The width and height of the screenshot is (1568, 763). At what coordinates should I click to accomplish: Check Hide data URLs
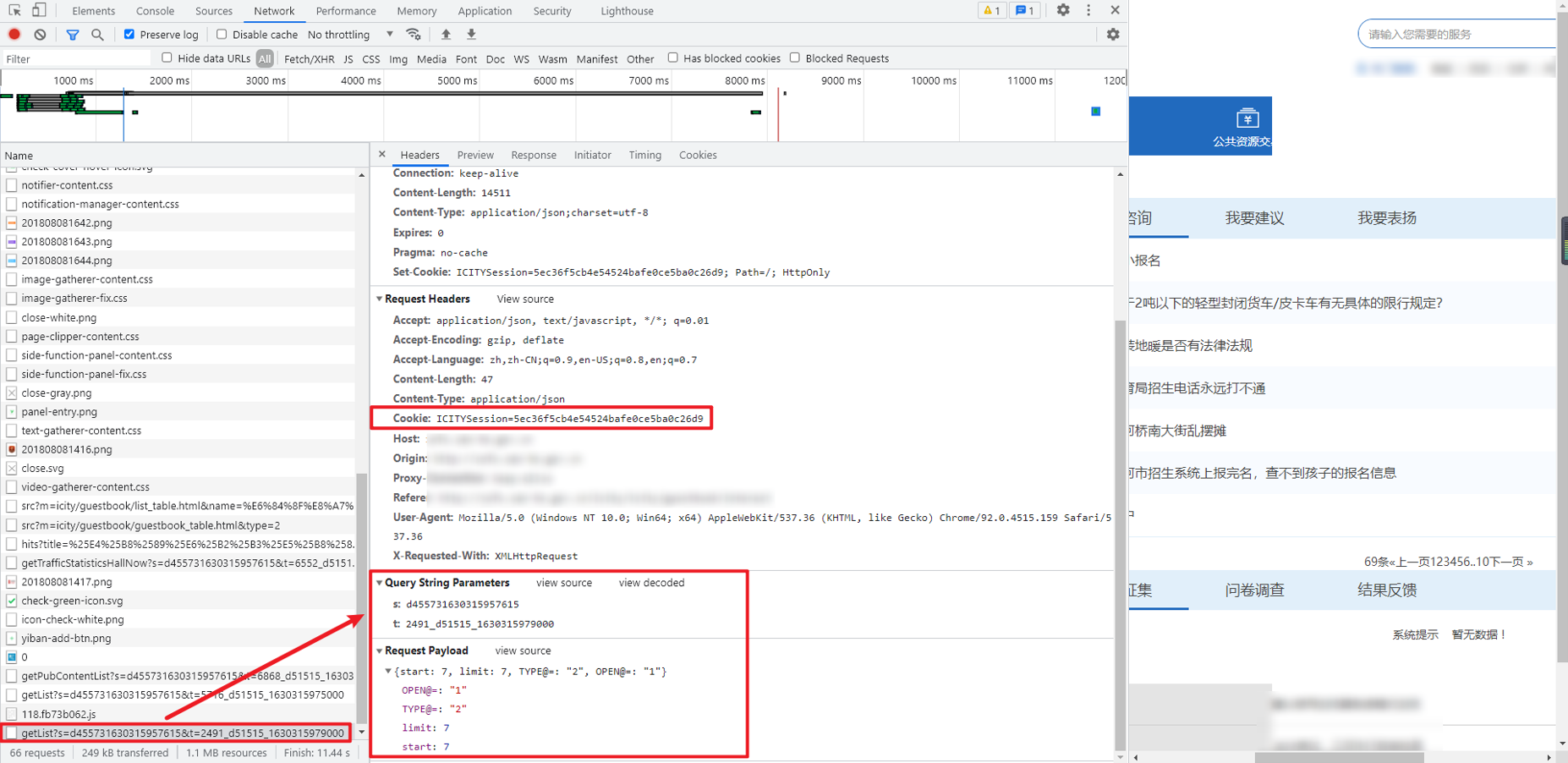click(x=167, y=58)
